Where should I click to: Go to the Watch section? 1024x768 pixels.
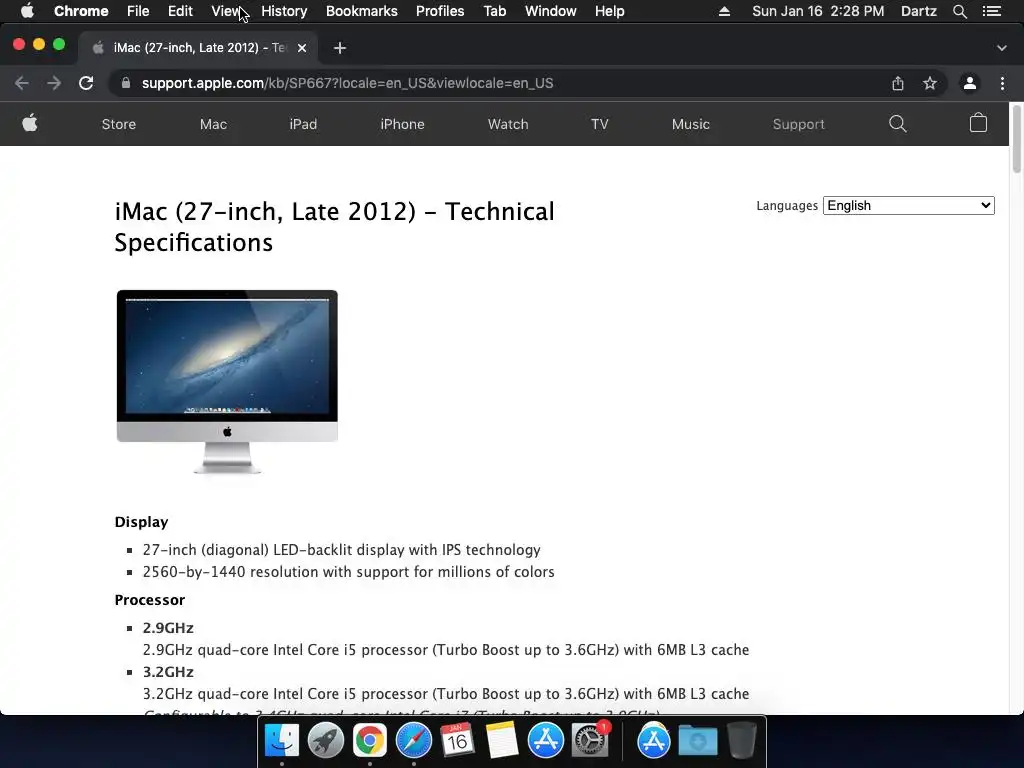click(508, 124)
